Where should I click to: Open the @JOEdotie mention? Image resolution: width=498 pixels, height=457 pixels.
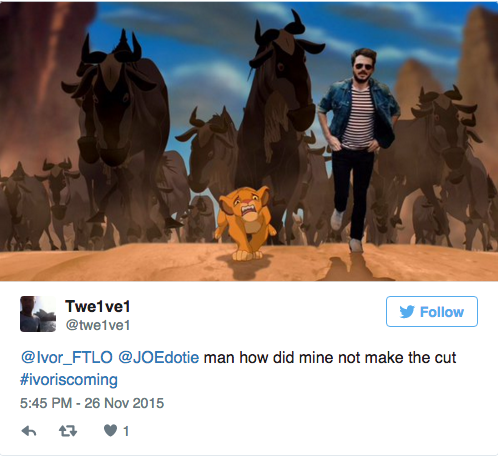(x=159, y=358)
